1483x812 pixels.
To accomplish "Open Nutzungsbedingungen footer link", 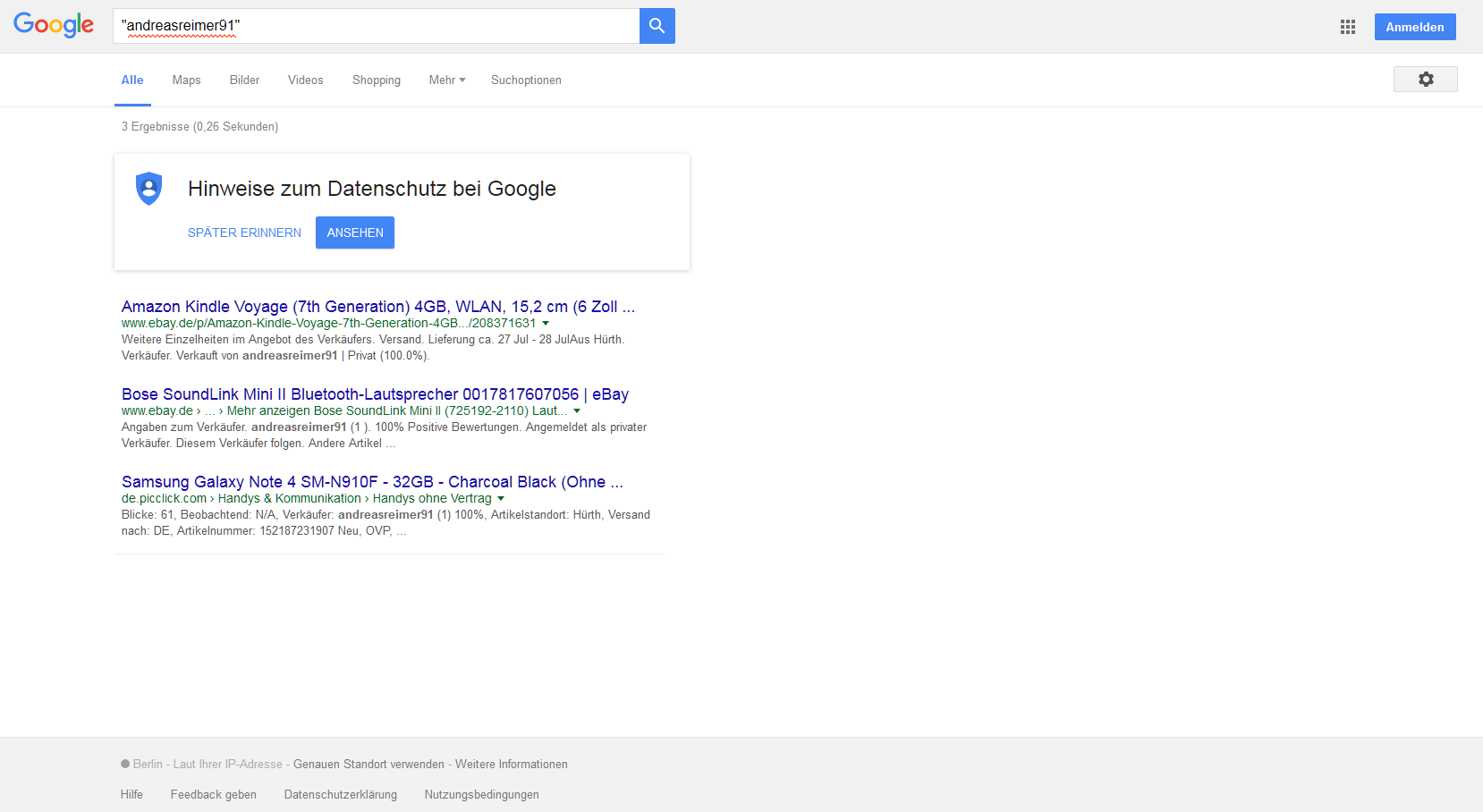I will pos(482,795).
